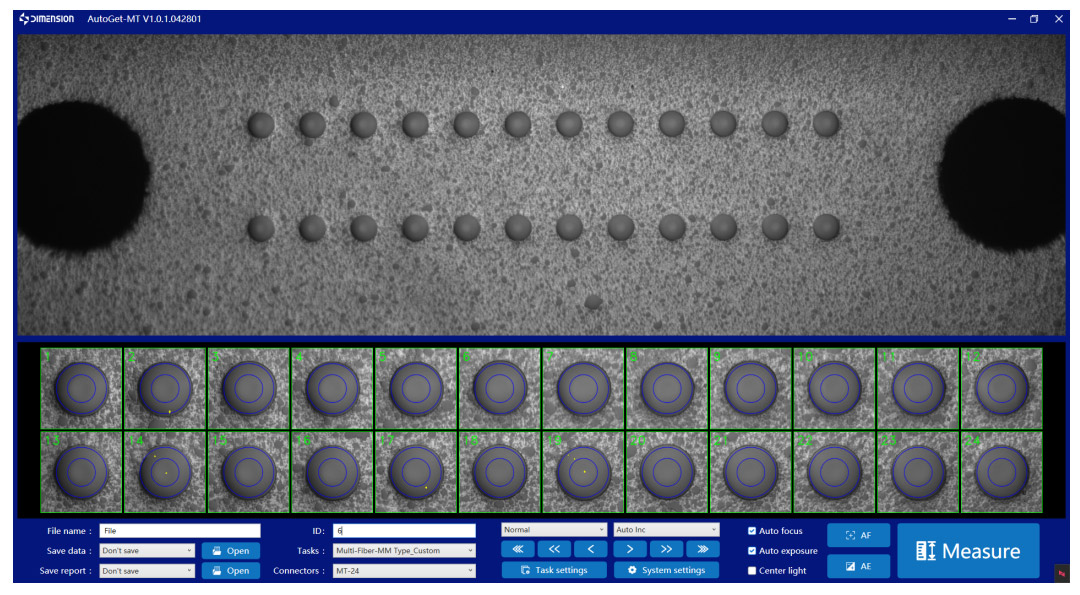Select fiber thumbnail 10
Screen dimensions: 1080x595
834,388
